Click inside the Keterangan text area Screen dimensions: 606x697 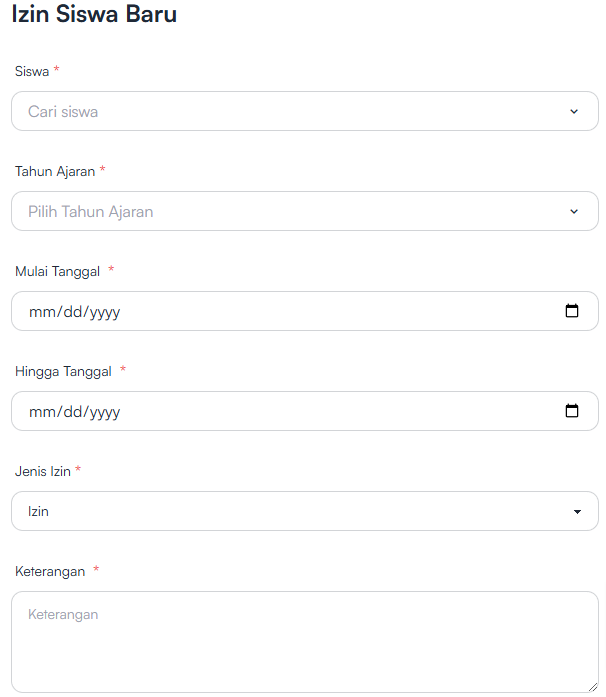305,641
